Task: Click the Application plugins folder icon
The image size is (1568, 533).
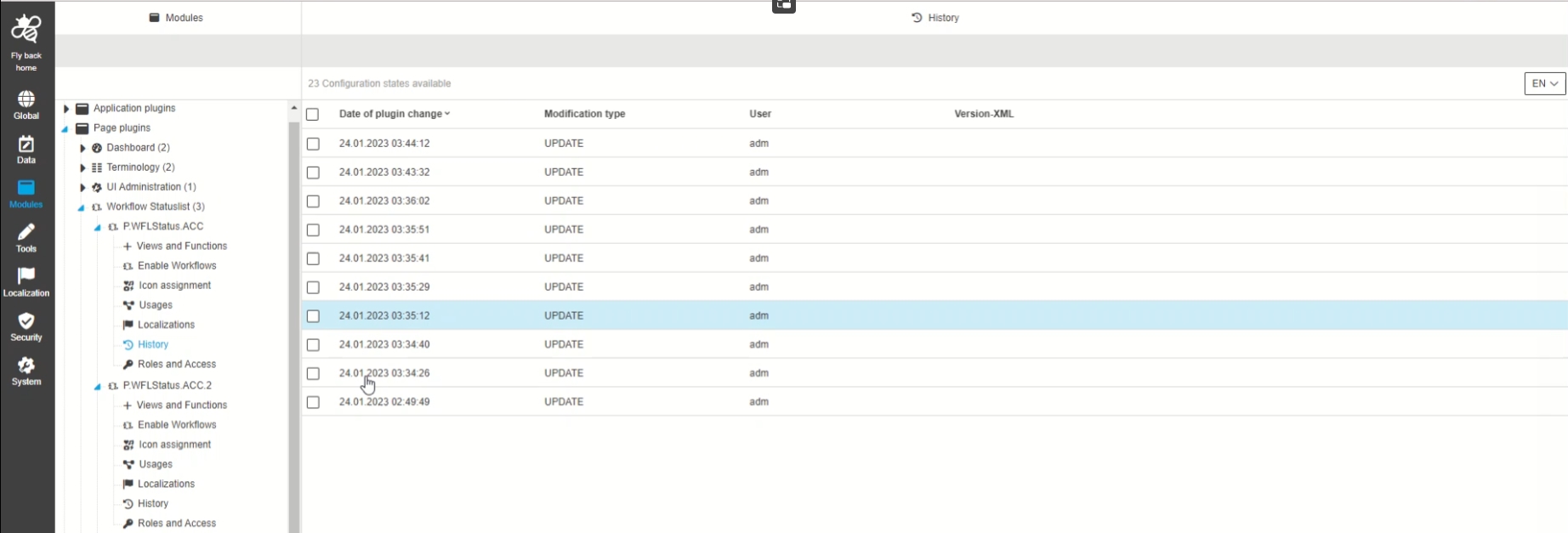Action: pos(82,109)
